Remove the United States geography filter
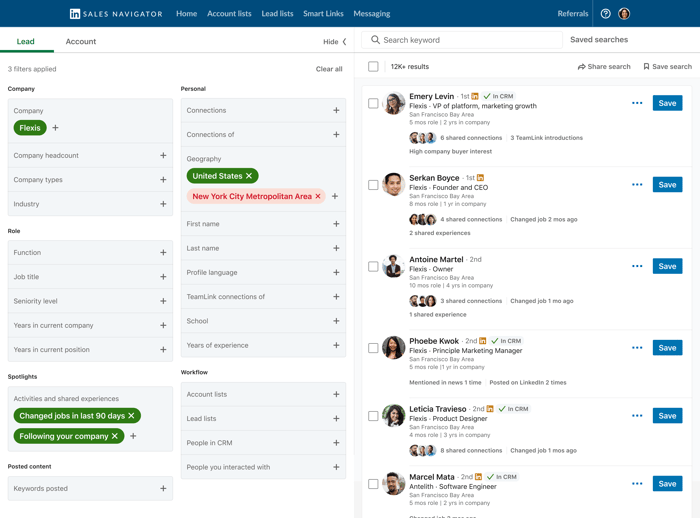The image size is (700, 518). [249, 176]
